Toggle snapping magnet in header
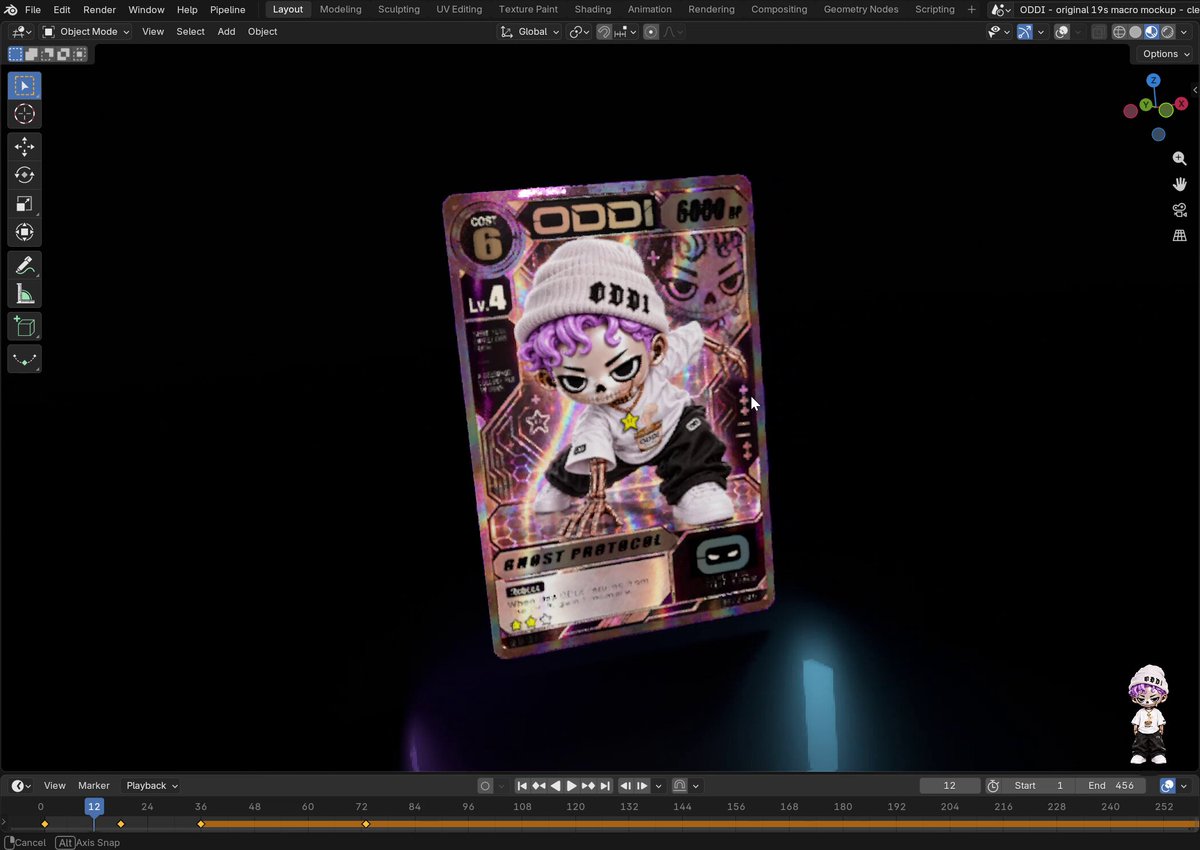Viewport: 1200px width, 850px height. pyautogui.click(x=604, y=32)
